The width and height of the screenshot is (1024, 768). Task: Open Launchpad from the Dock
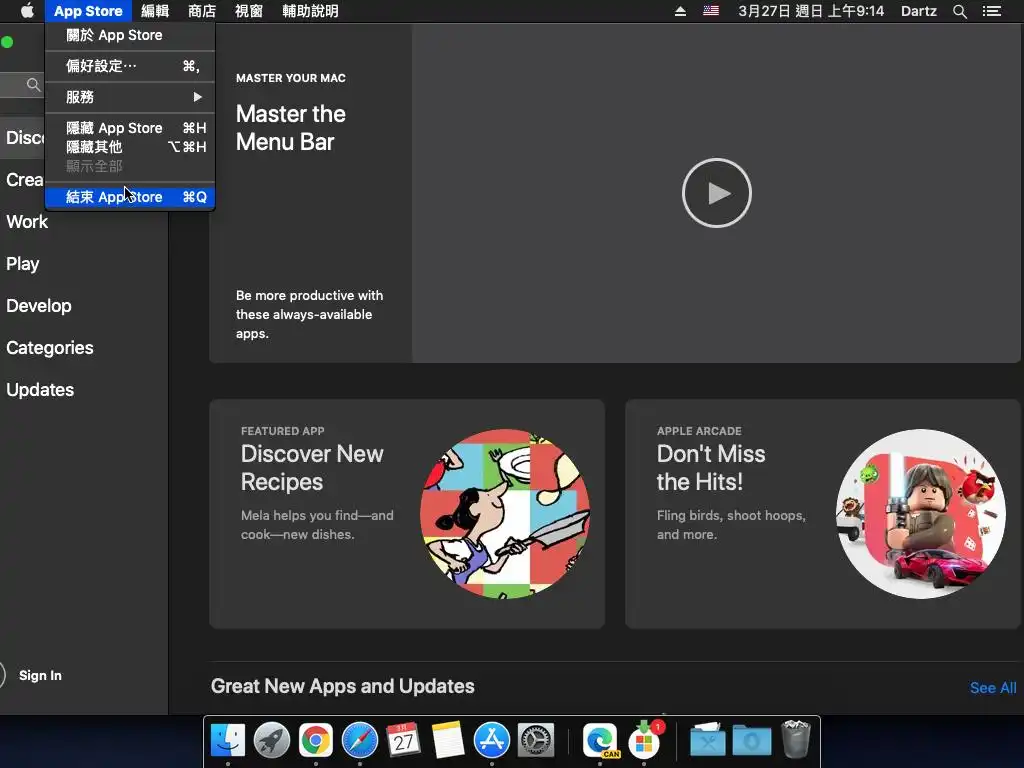point(272,741)
